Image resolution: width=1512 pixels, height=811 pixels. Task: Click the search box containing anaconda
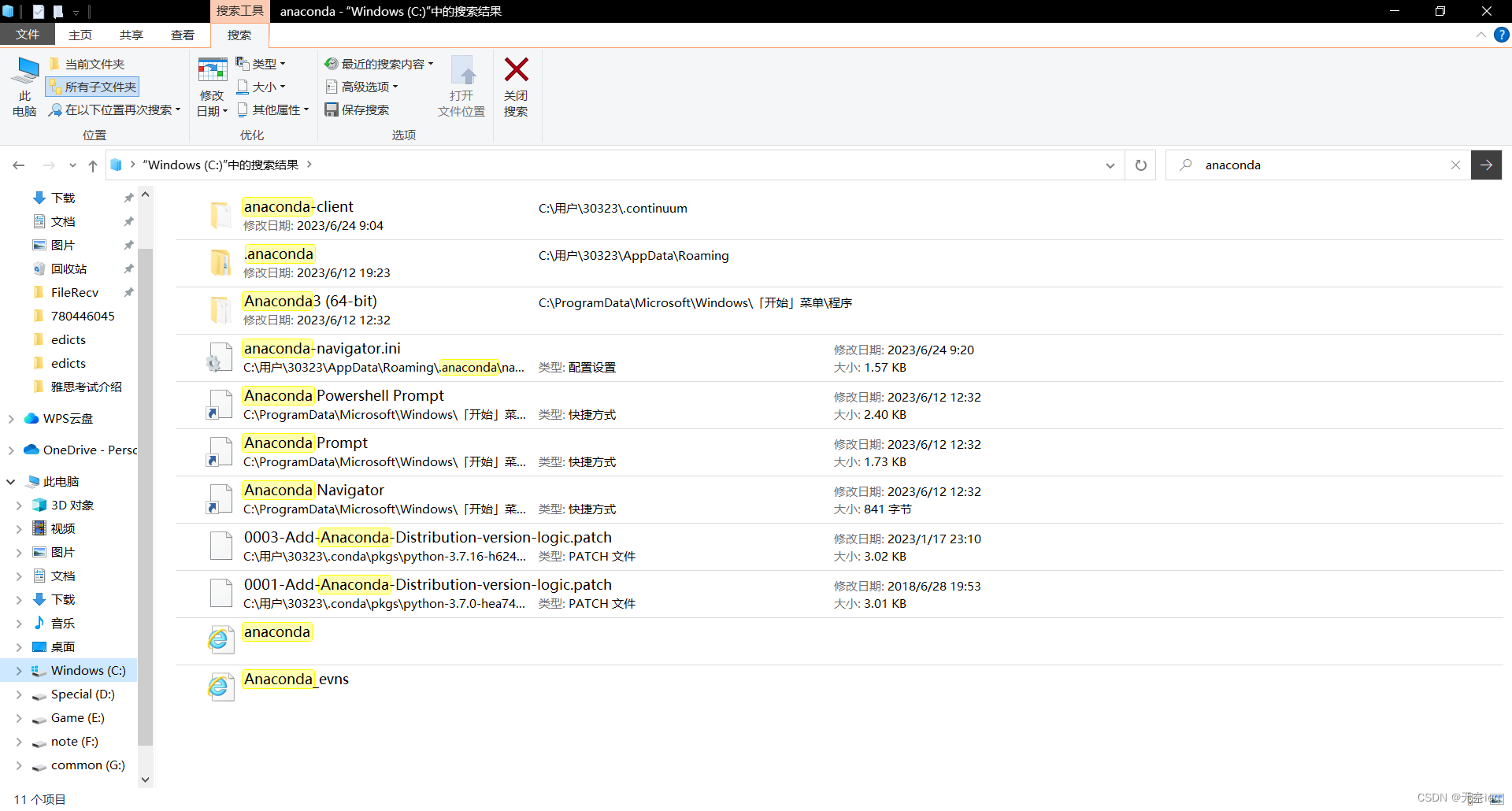[x=1317, y=165]
